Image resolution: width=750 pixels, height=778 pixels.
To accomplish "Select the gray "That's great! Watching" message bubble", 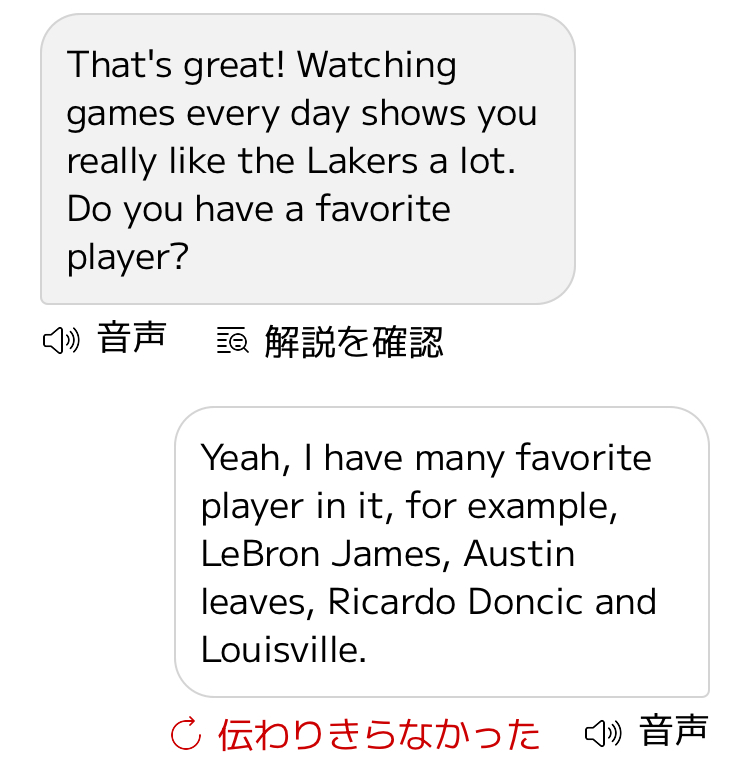I will pos(307,159).
